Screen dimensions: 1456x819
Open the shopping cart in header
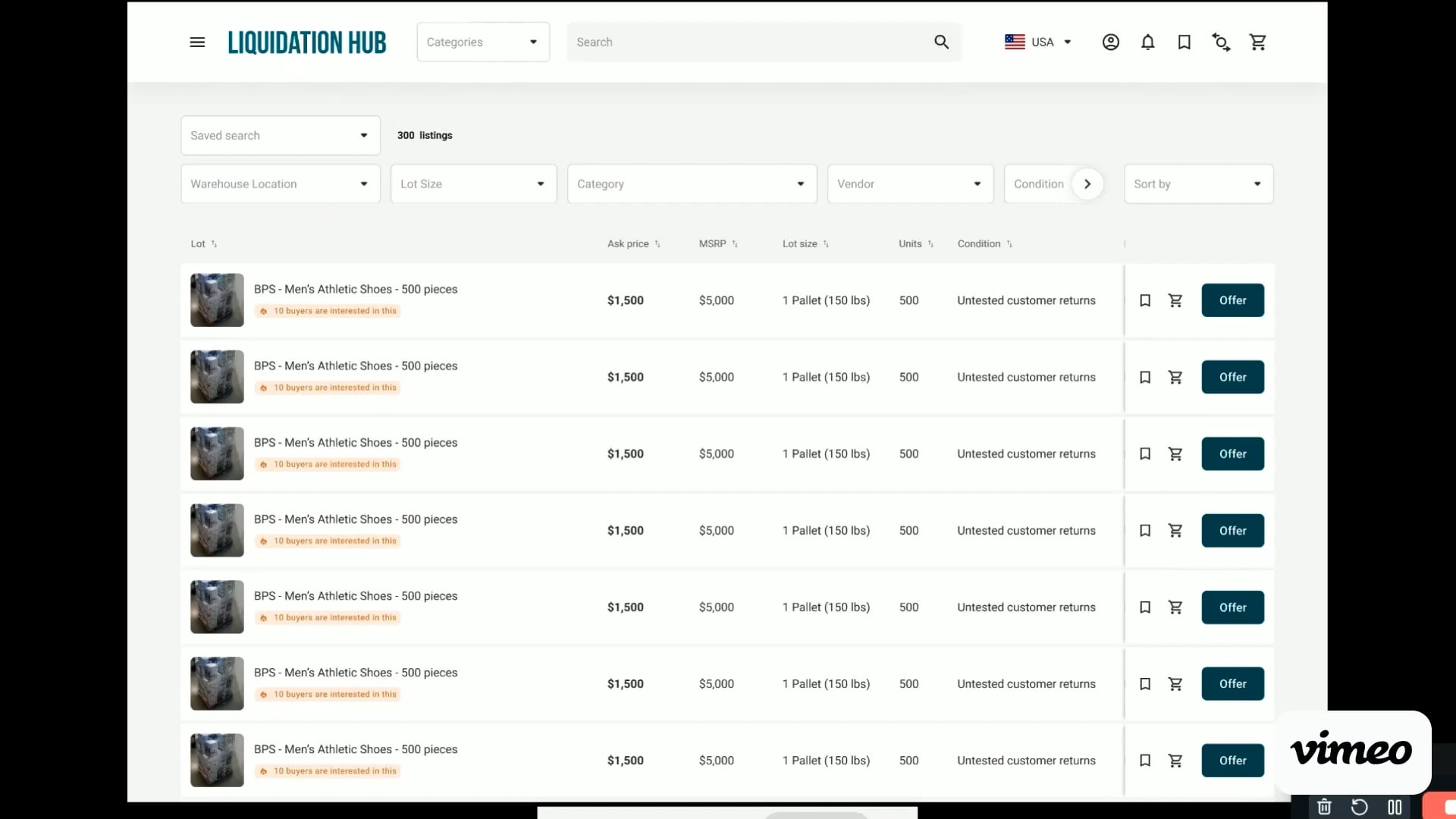1258,42
